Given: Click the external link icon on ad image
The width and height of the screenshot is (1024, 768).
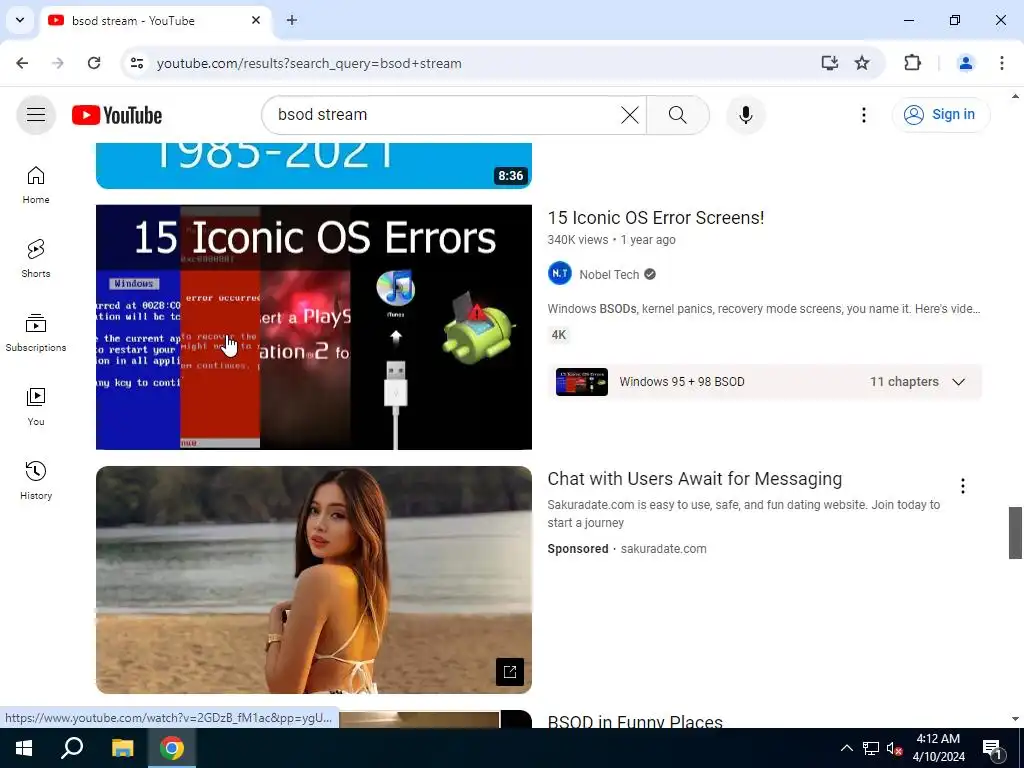Looking at the screenshot, I should (x=509, y=671).
